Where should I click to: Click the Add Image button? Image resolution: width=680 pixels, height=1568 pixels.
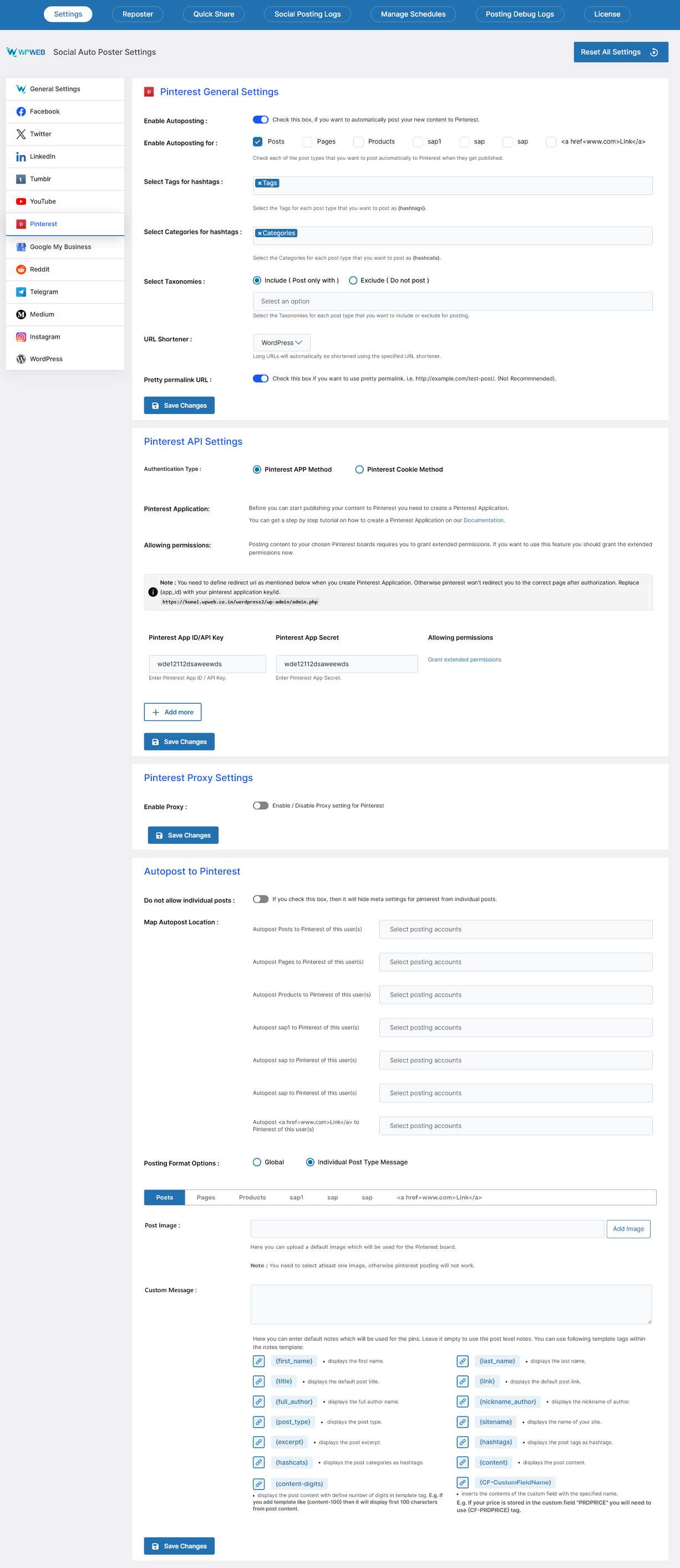(x=628, y=1229)
